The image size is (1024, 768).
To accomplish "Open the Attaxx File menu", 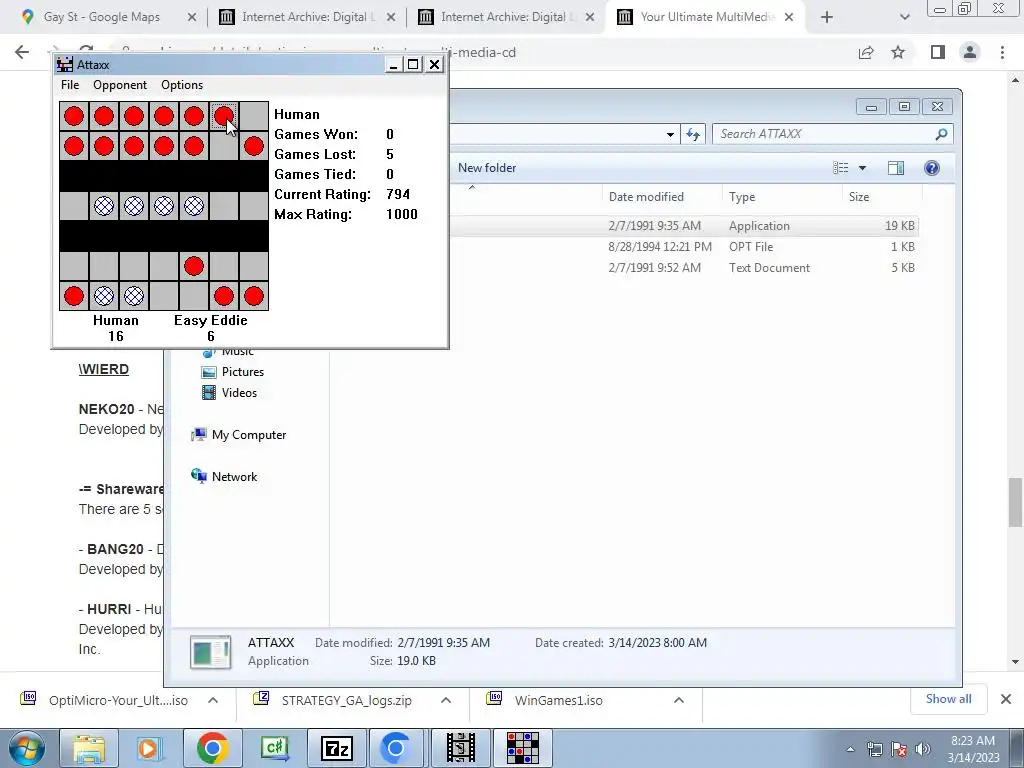I will pos(70,85).
